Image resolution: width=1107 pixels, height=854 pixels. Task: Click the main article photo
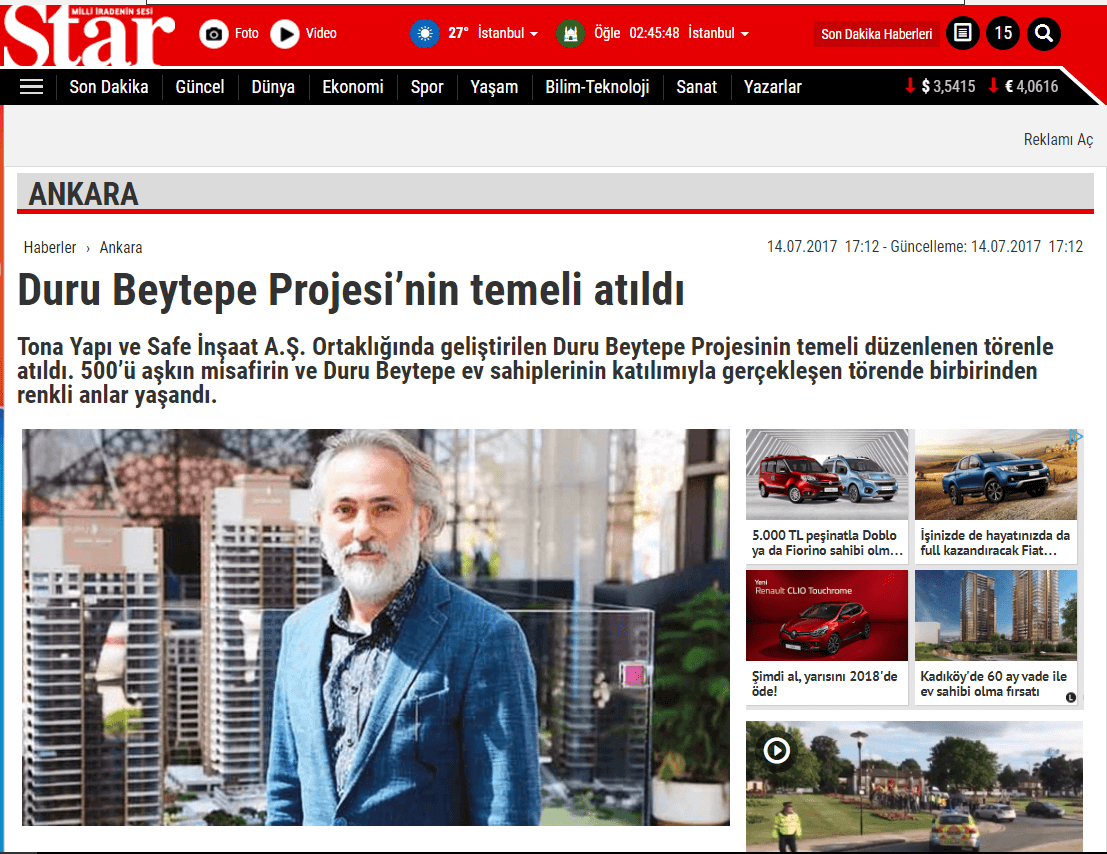point(375,627)
